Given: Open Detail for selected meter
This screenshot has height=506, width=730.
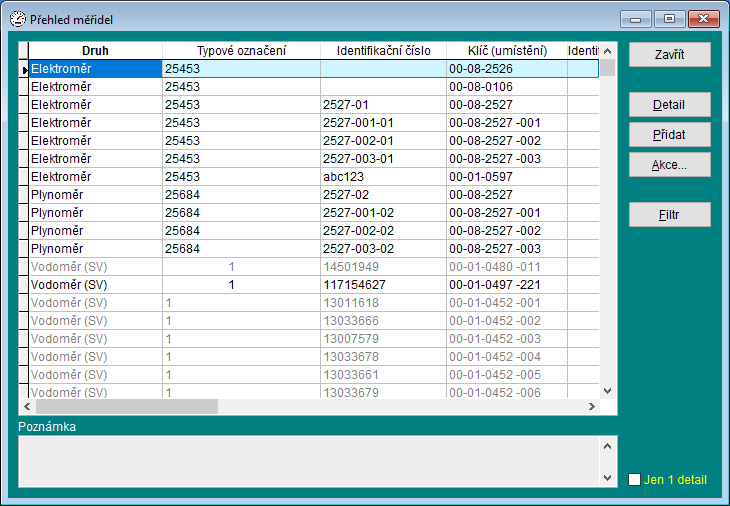Looking at the screenshot, I should pos(669,105).
